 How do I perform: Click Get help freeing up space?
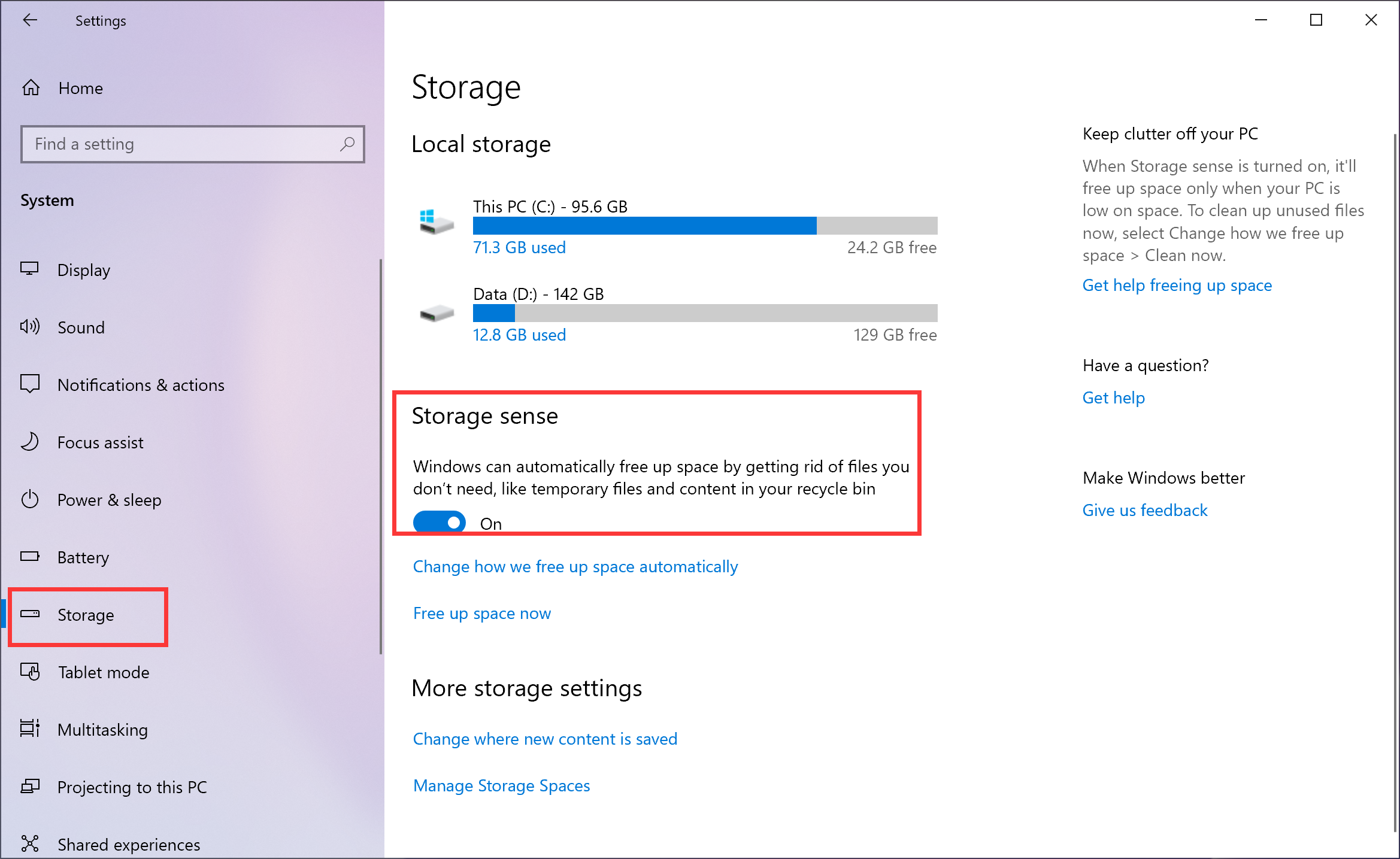pyautogui.click(x=1177, y=285)
